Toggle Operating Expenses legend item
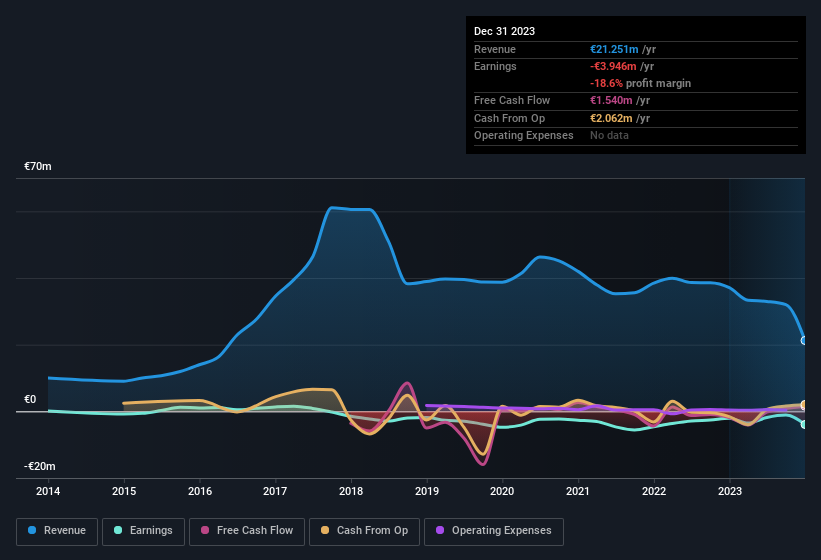Screen dimensions: 821x560 pyautogui.click(x=494, y=531)
